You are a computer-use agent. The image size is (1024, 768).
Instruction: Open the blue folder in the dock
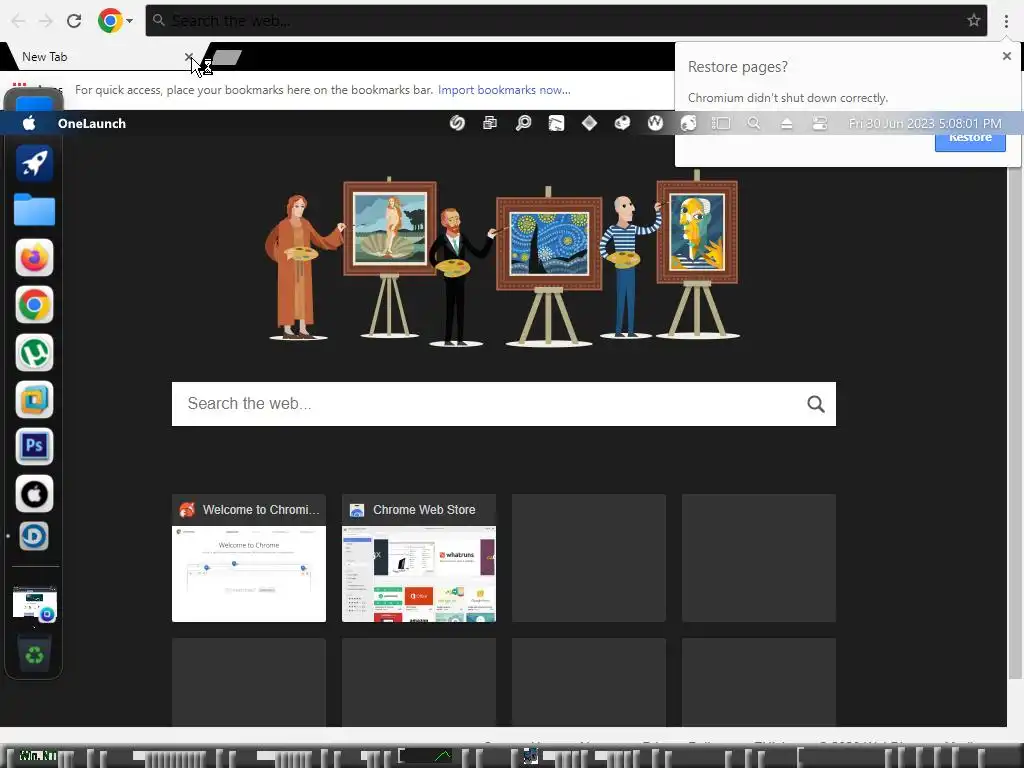[x=34, y=210]
